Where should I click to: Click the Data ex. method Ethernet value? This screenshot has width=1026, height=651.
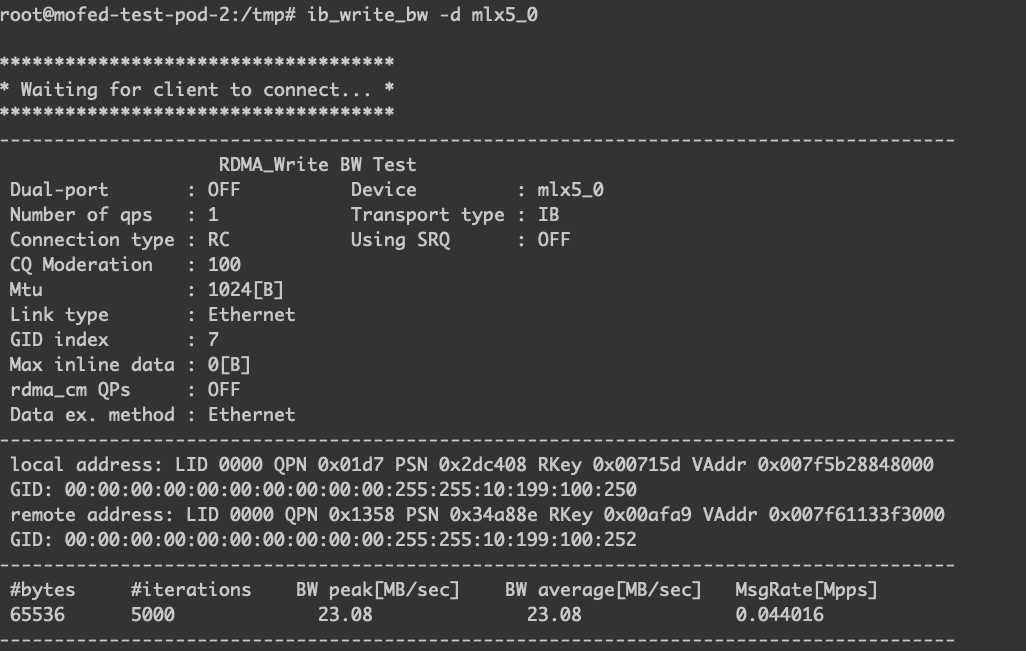(x=251, y=414)
